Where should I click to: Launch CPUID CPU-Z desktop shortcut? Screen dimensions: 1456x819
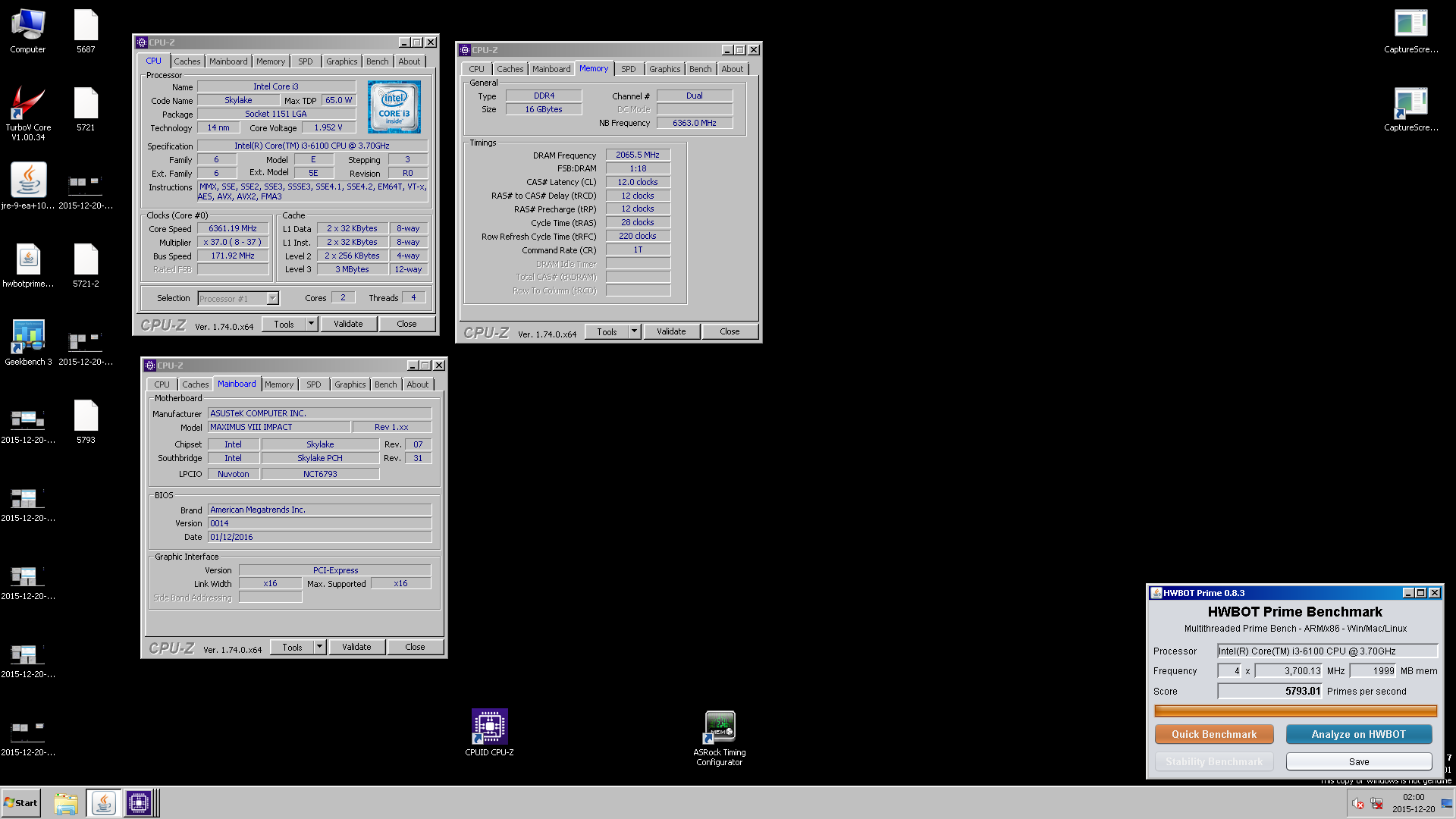(489, 733)
